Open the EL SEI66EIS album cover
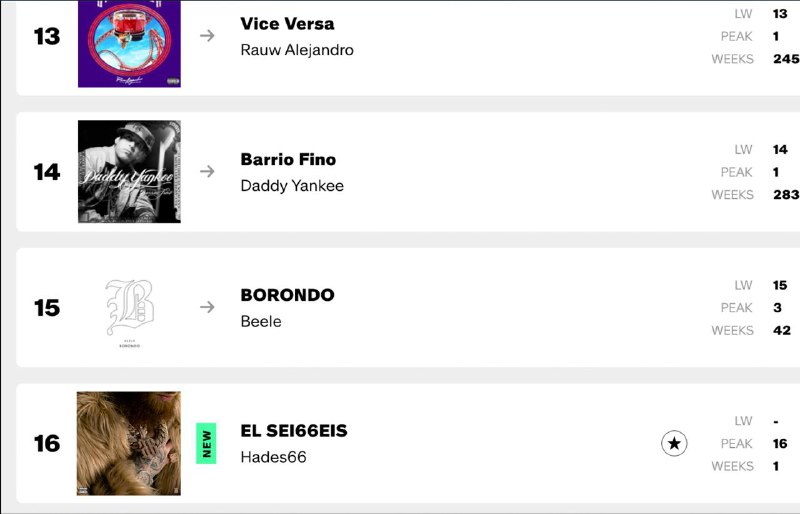Image resolution: width=800 pixels, height=514 pixels. pos(129,443)
